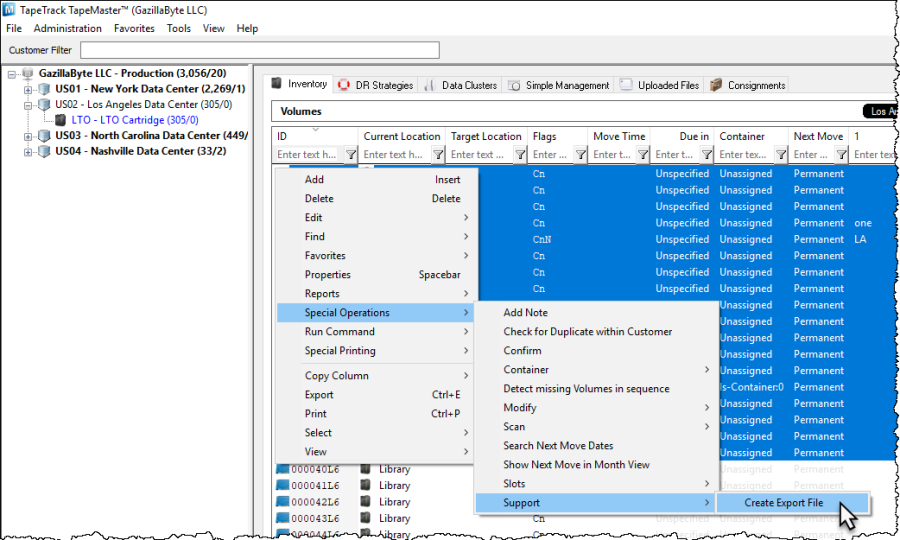Image resolution: width=900 pixels, height=540 pixels.
Task: Click the Current Location filter text box
Action: coord(395,154)
